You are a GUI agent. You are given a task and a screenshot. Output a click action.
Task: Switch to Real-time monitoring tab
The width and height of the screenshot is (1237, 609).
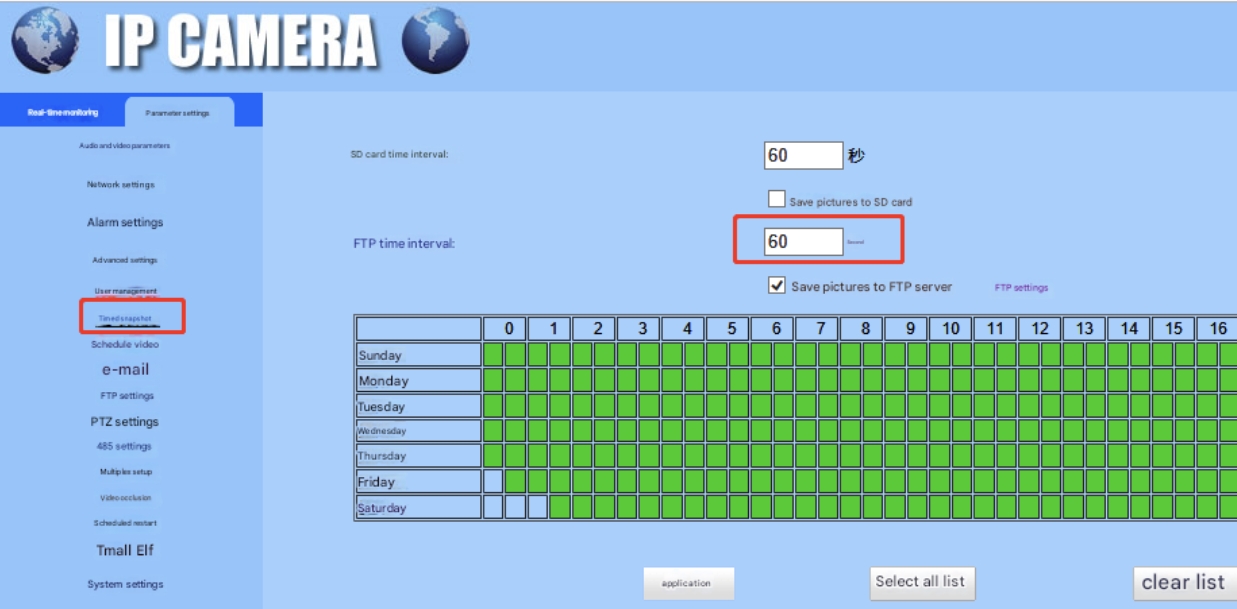click(63, 112)
